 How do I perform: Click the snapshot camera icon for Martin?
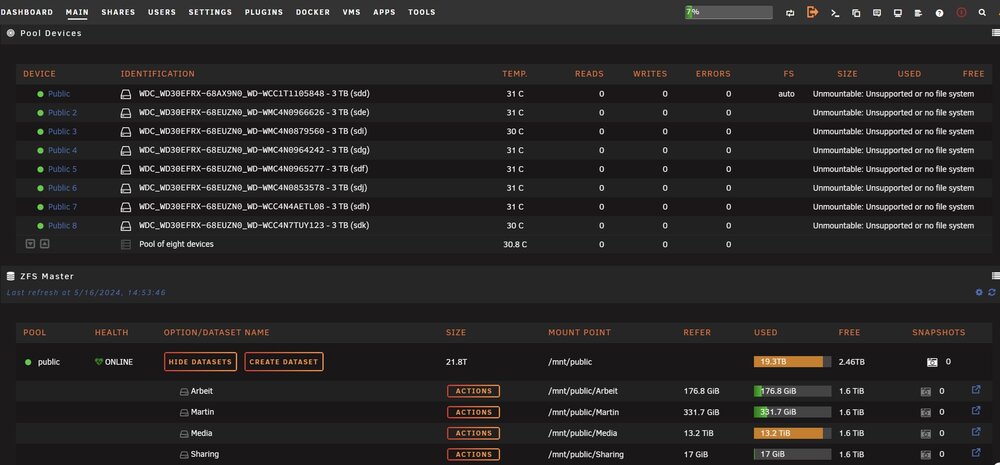[925, 412]
